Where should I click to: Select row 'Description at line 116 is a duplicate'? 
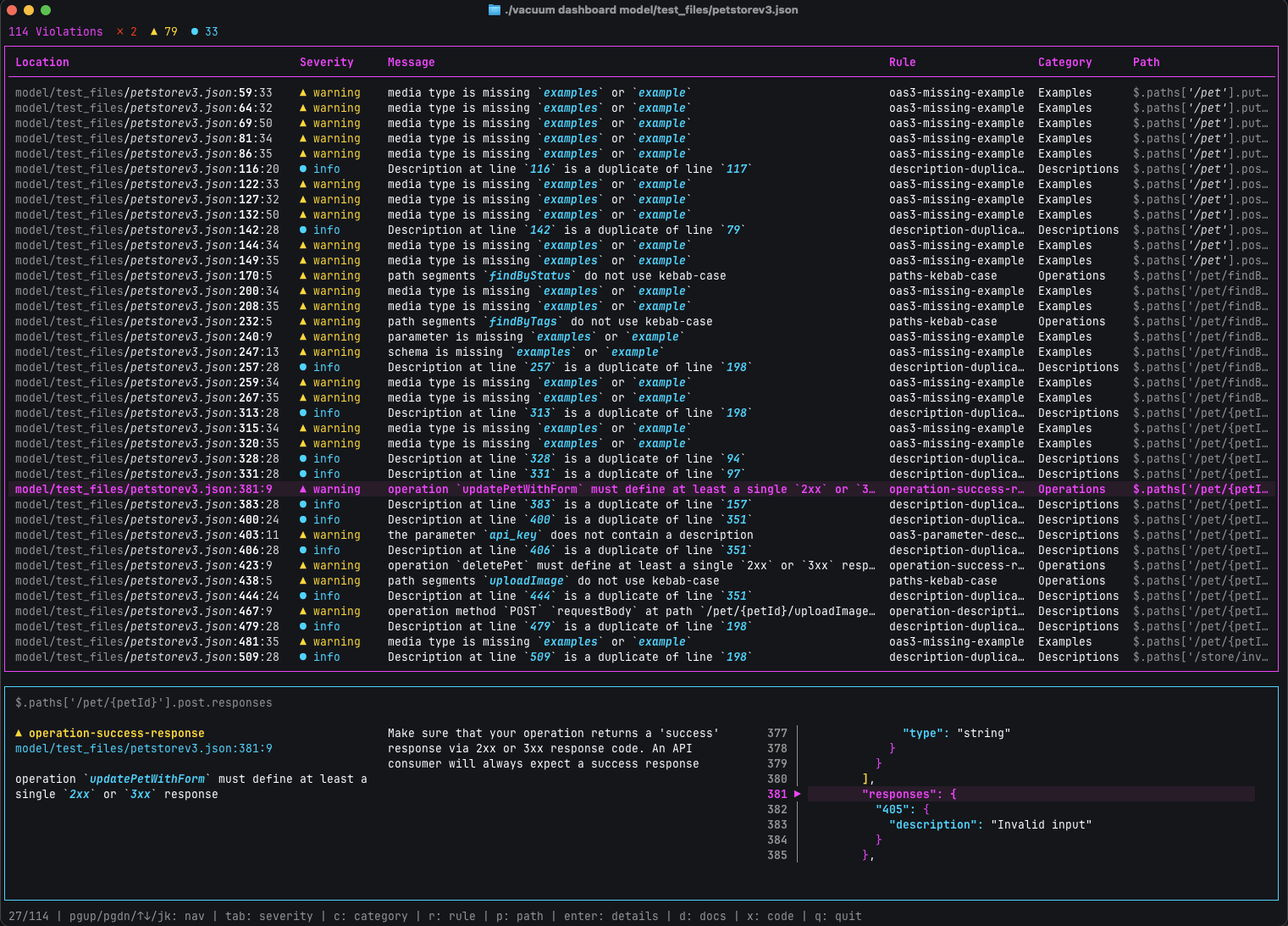(642, 169)
